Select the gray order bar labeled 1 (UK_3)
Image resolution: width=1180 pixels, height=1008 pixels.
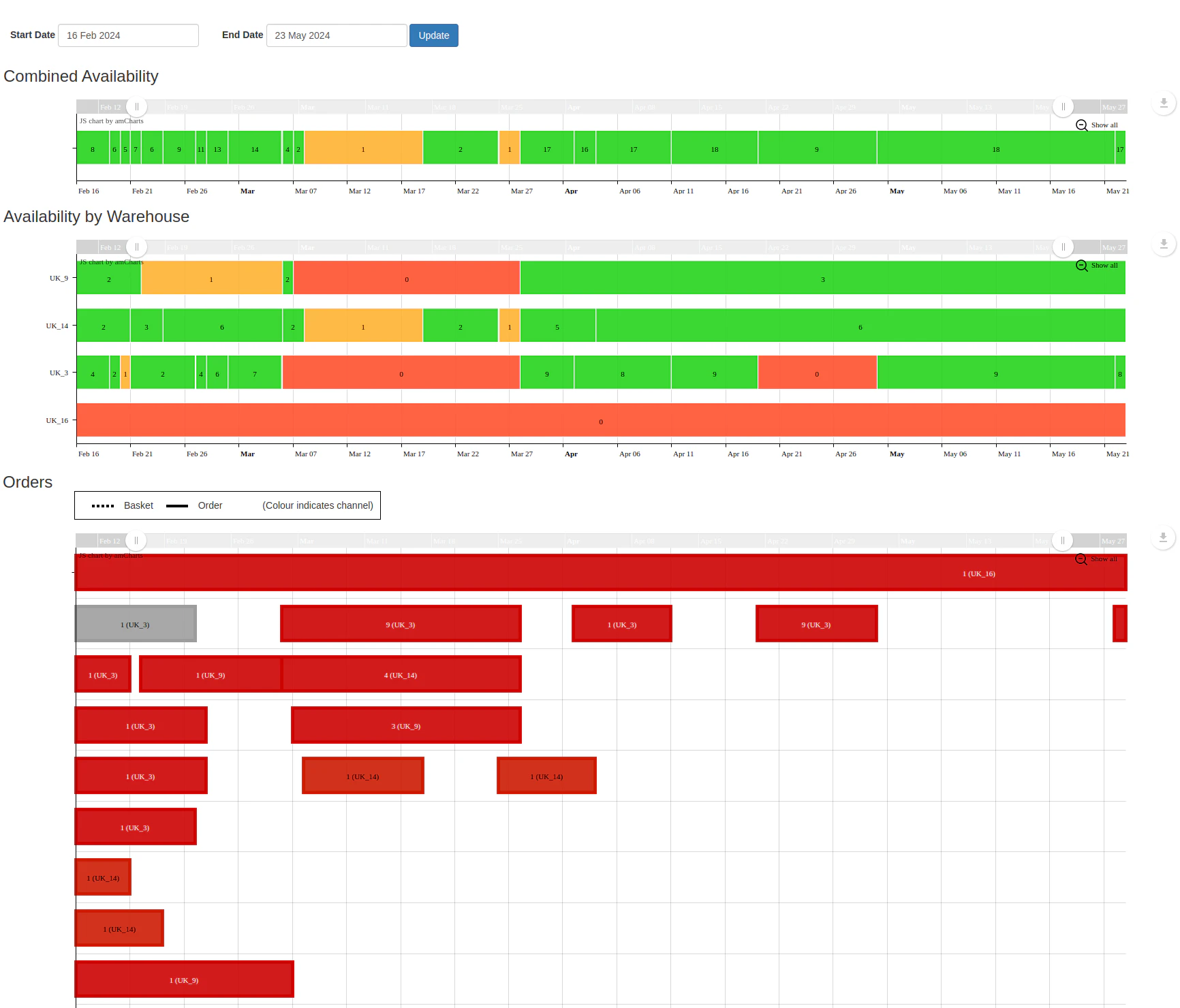(x=136, y=624)
